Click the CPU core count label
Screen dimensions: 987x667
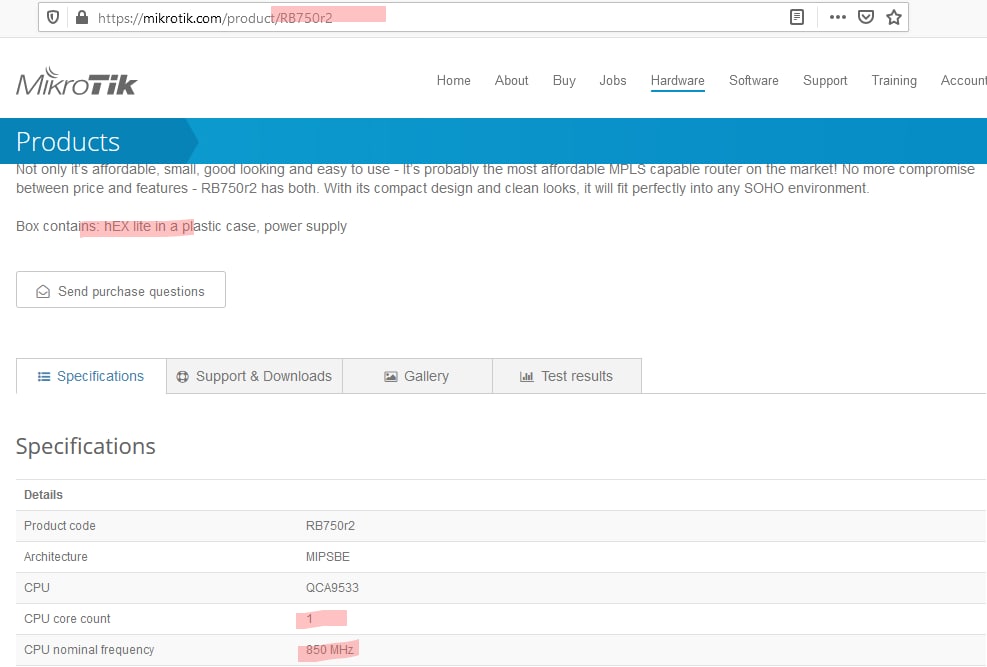coord(67,619)
